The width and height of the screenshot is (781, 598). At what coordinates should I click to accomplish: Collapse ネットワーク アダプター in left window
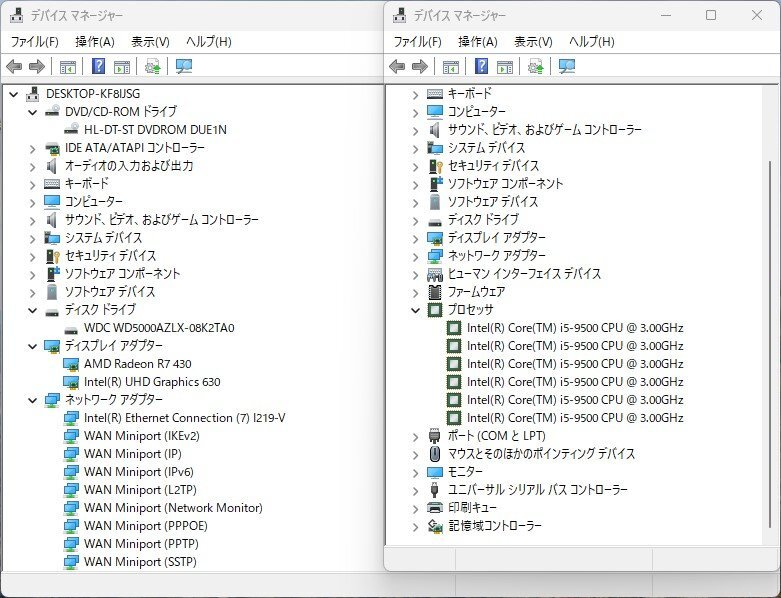point(32,400)
